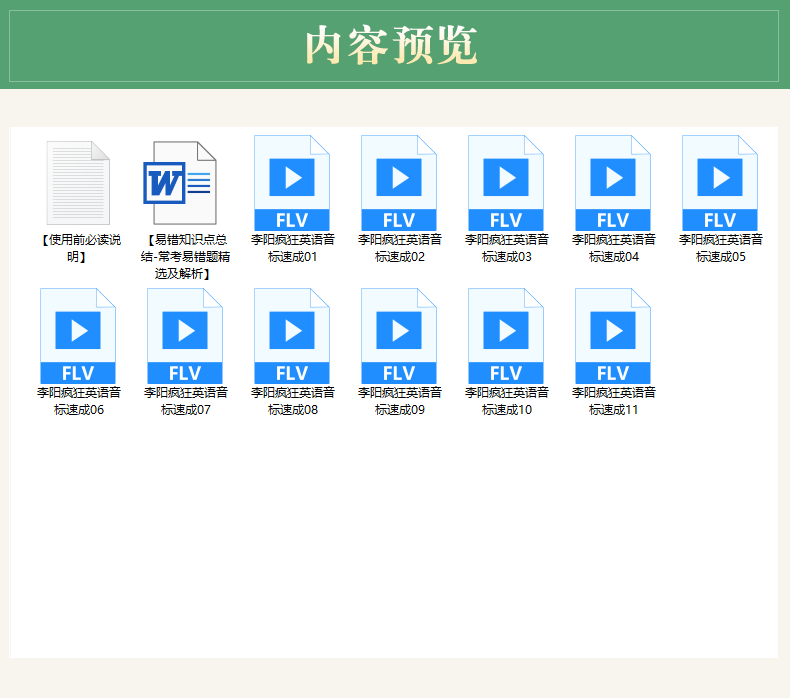
Task: Select FLV file icon 李阳疯狂英语音标速成07
Action: coord(185,336)
